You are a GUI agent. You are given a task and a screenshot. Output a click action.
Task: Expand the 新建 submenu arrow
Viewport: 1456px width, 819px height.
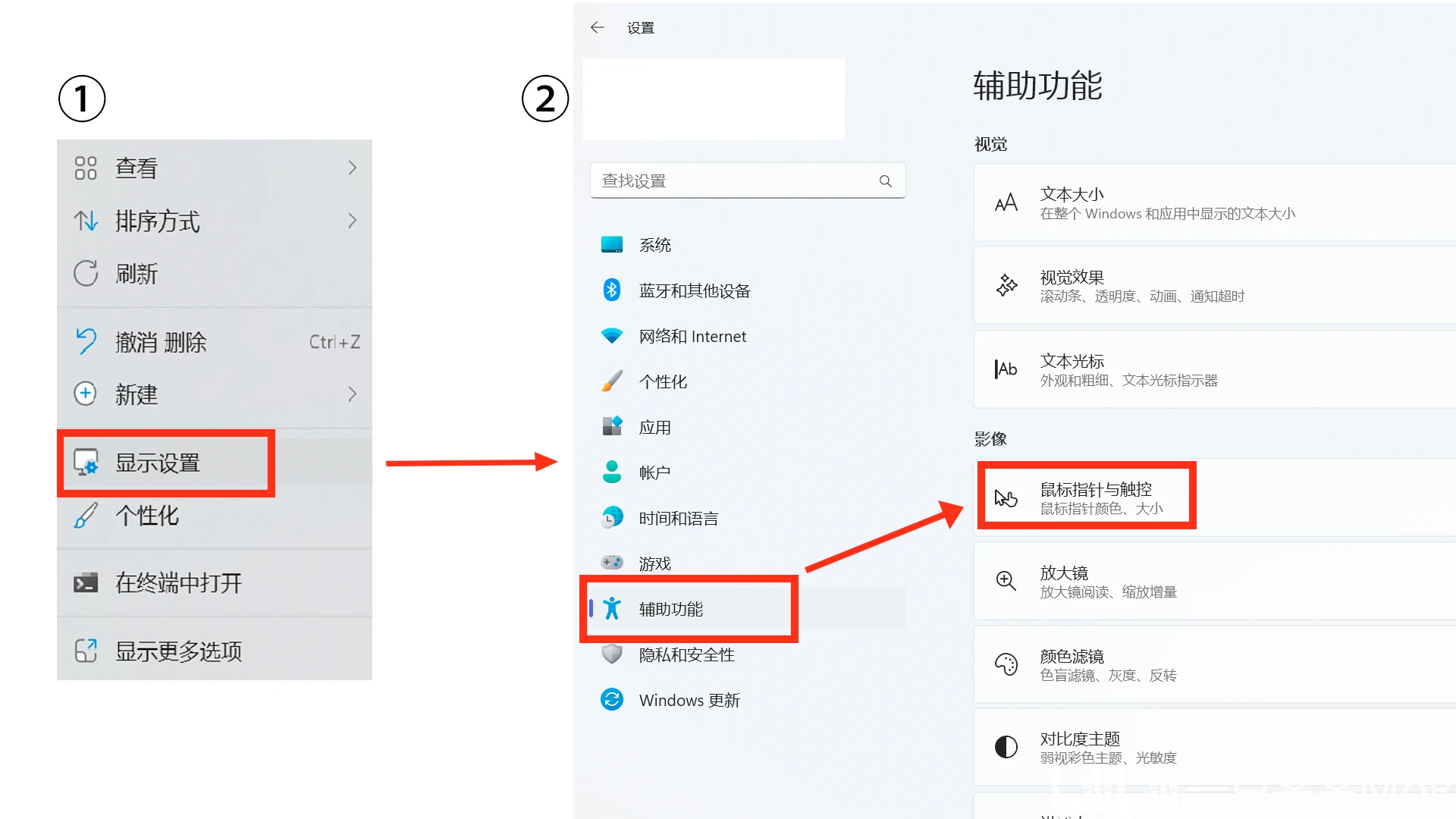(x=352, y=394)
